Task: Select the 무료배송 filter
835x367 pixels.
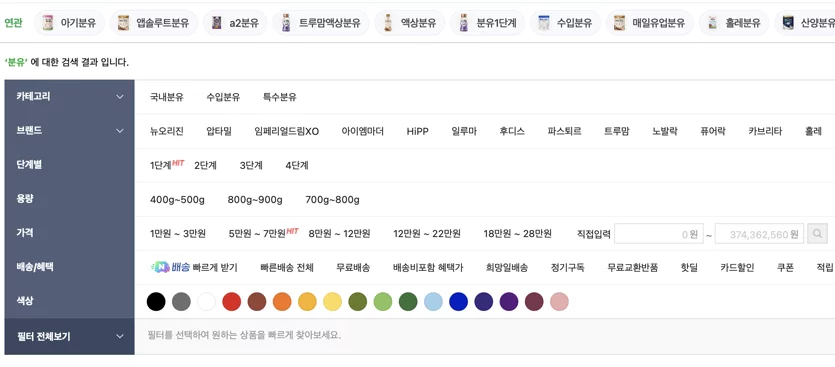Action: click(353, 267)
